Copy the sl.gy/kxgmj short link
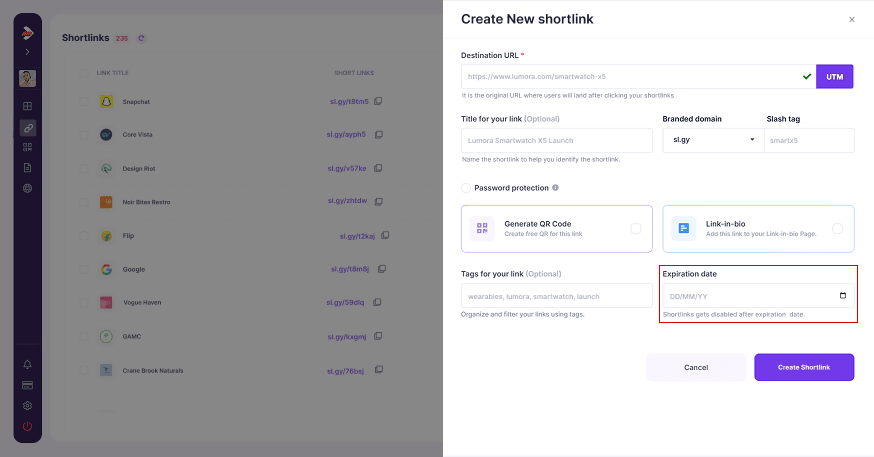 (378, 336)
